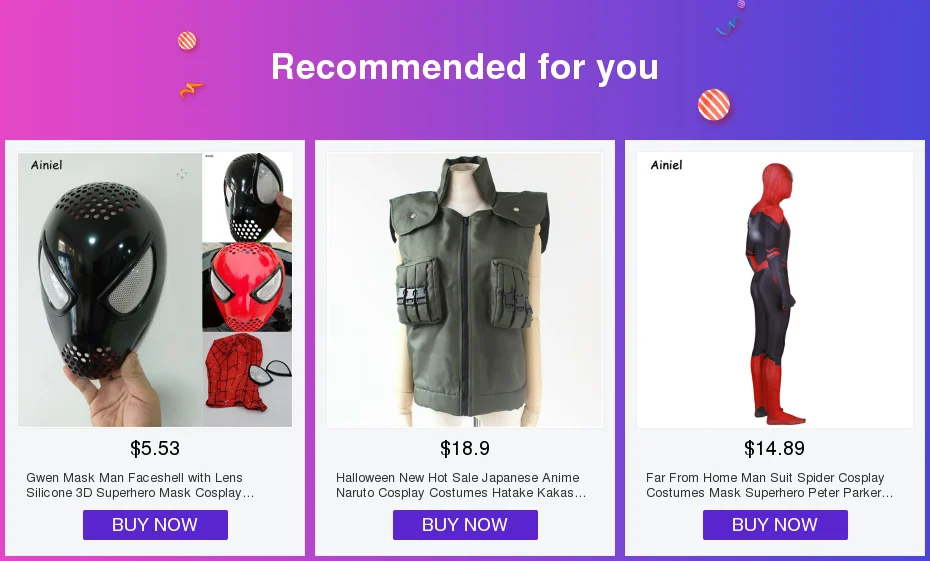The height and width of the screenshot is (561, 930).
Task: Open the Far From Home Man Suit title
Action: coord(769,485)
